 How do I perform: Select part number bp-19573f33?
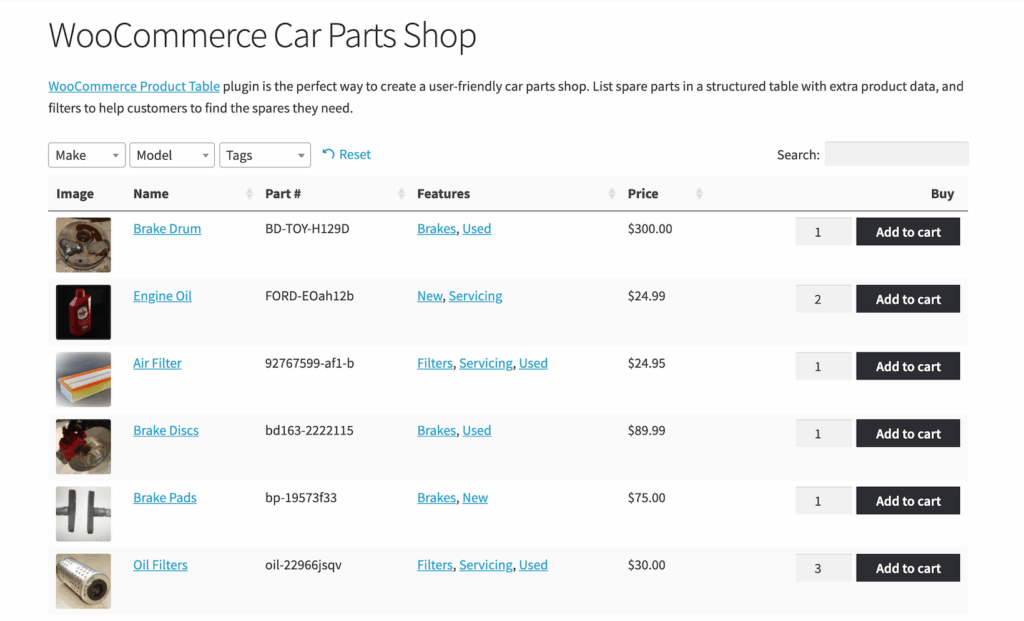pos(301,498)
